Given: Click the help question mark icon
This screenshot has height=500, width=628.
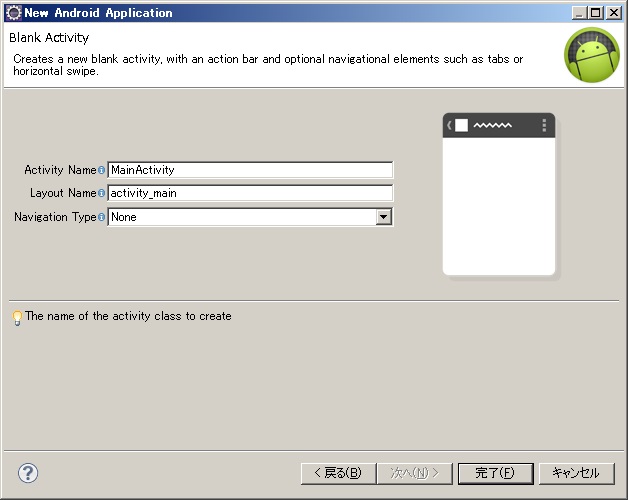Looking at the screenshot, I should pos(28,473).
